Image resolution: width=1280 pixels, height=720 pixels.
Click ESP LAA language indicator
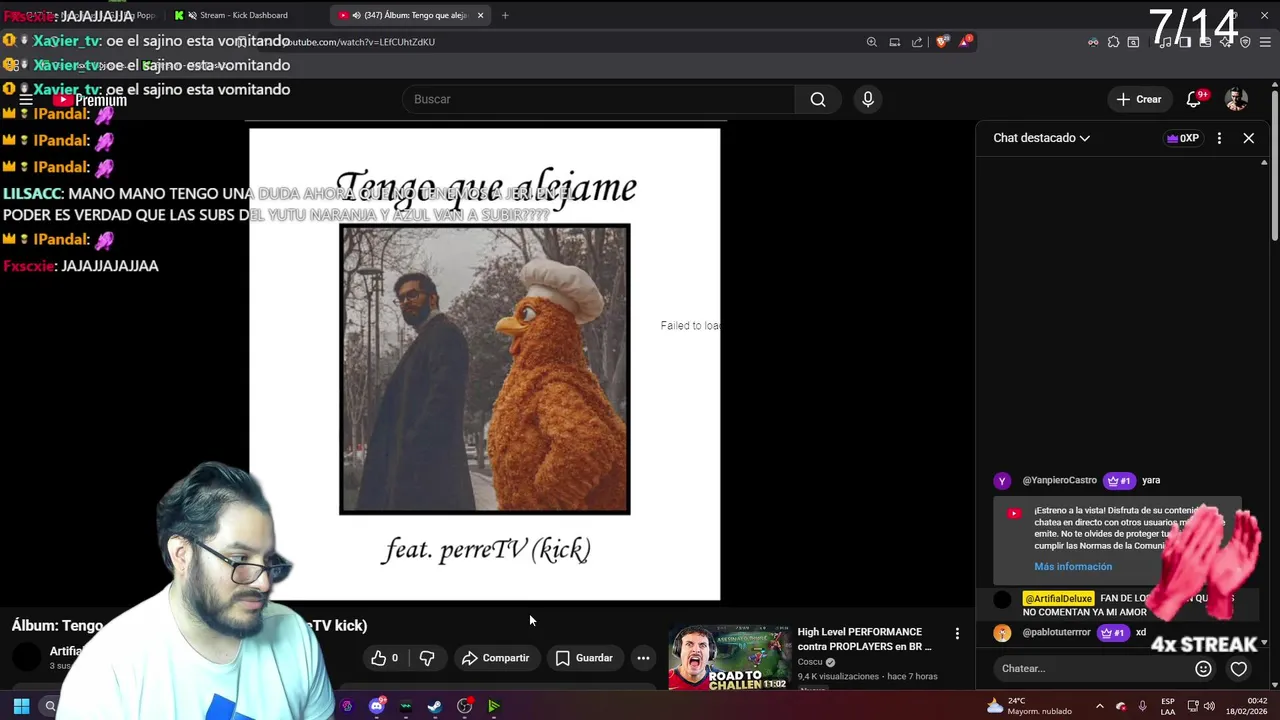[1168, 706]
